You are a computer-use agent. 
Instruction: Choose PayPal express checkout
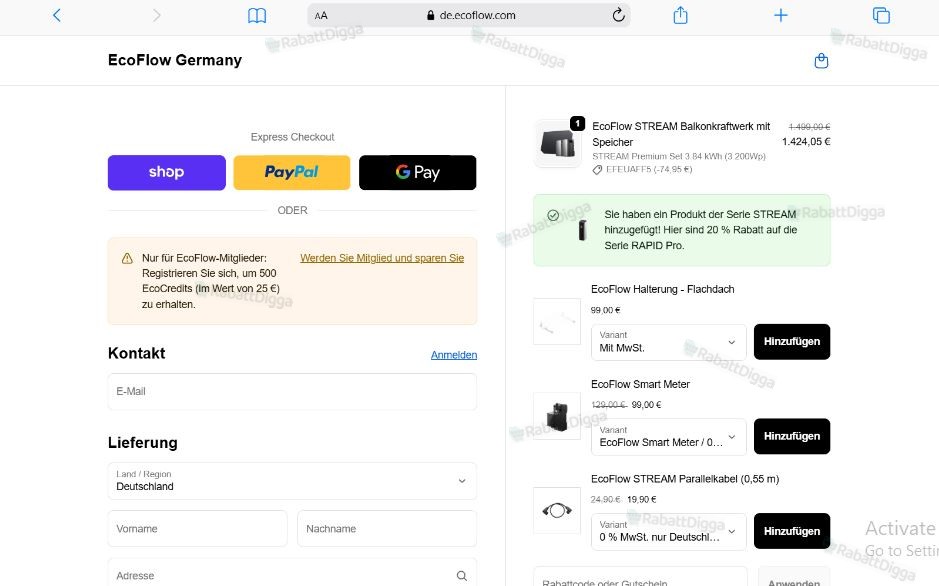pyautogui.click(x=292, y=172)
